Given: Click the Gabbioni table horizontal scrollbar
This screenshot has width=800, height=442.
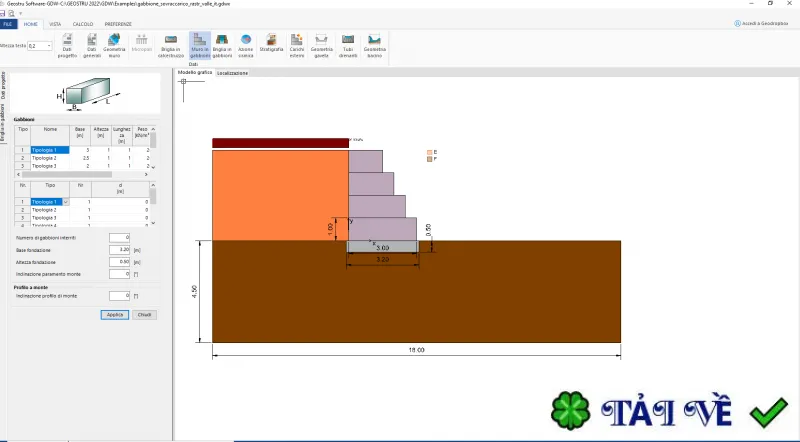Looking at the screenshot, I should [x=82, y=175].
